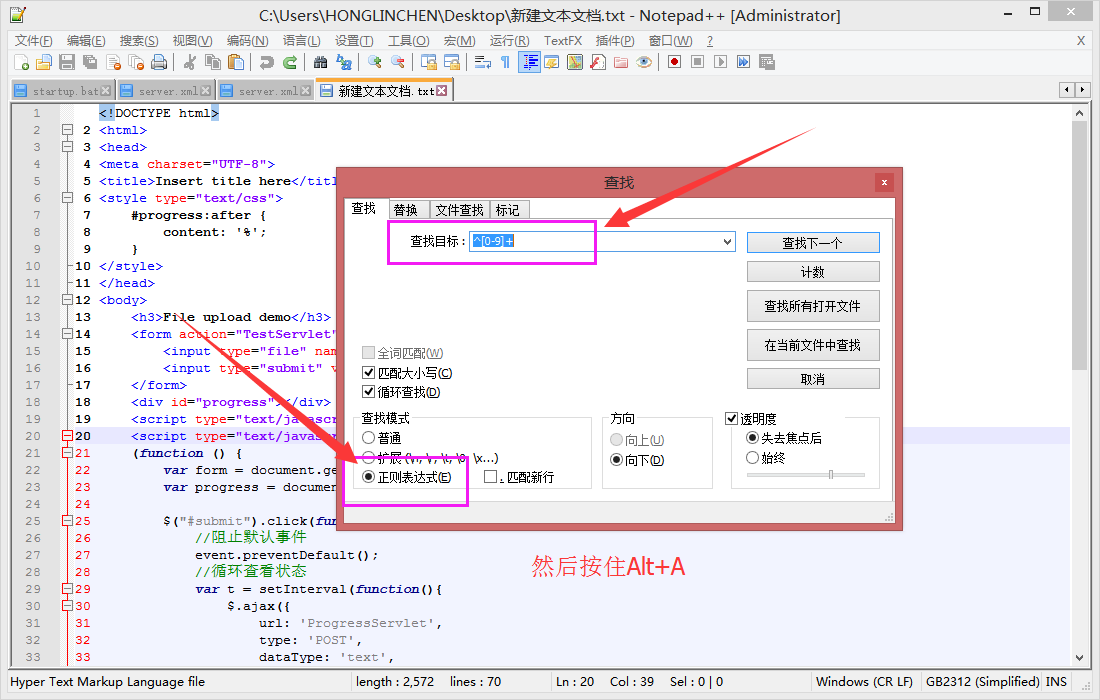This screenshot has width=1100, height=700.
Task: Click the editor vertical scrollbar thumb
Action: [x=1079, y=245]
